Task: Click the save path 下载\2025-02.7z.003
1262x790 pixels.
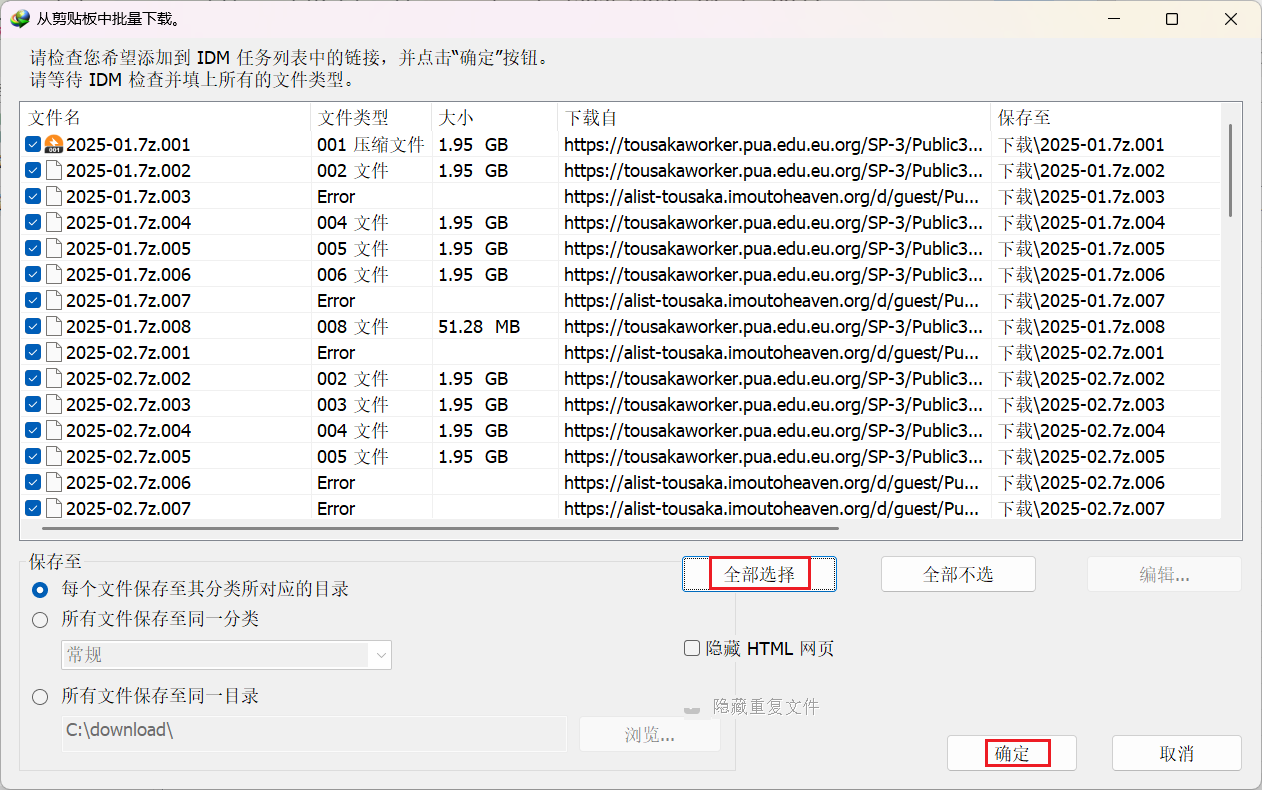Action: (1082, 405)
